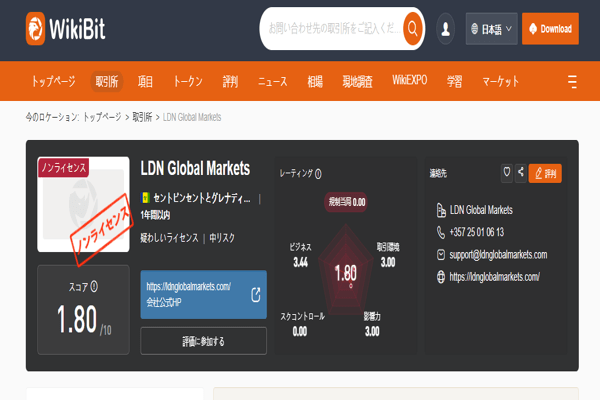The height and width of the screenshot is (400, 600).
Task: Click the external link icon on the blue HP card
Action: [x=256, y=294]
